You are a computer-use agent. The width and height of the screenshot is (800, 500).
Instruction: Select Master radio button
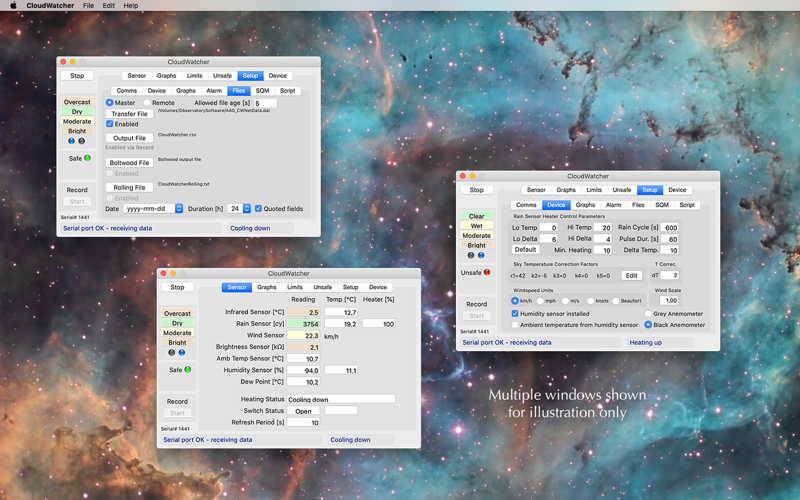[110, 103]
